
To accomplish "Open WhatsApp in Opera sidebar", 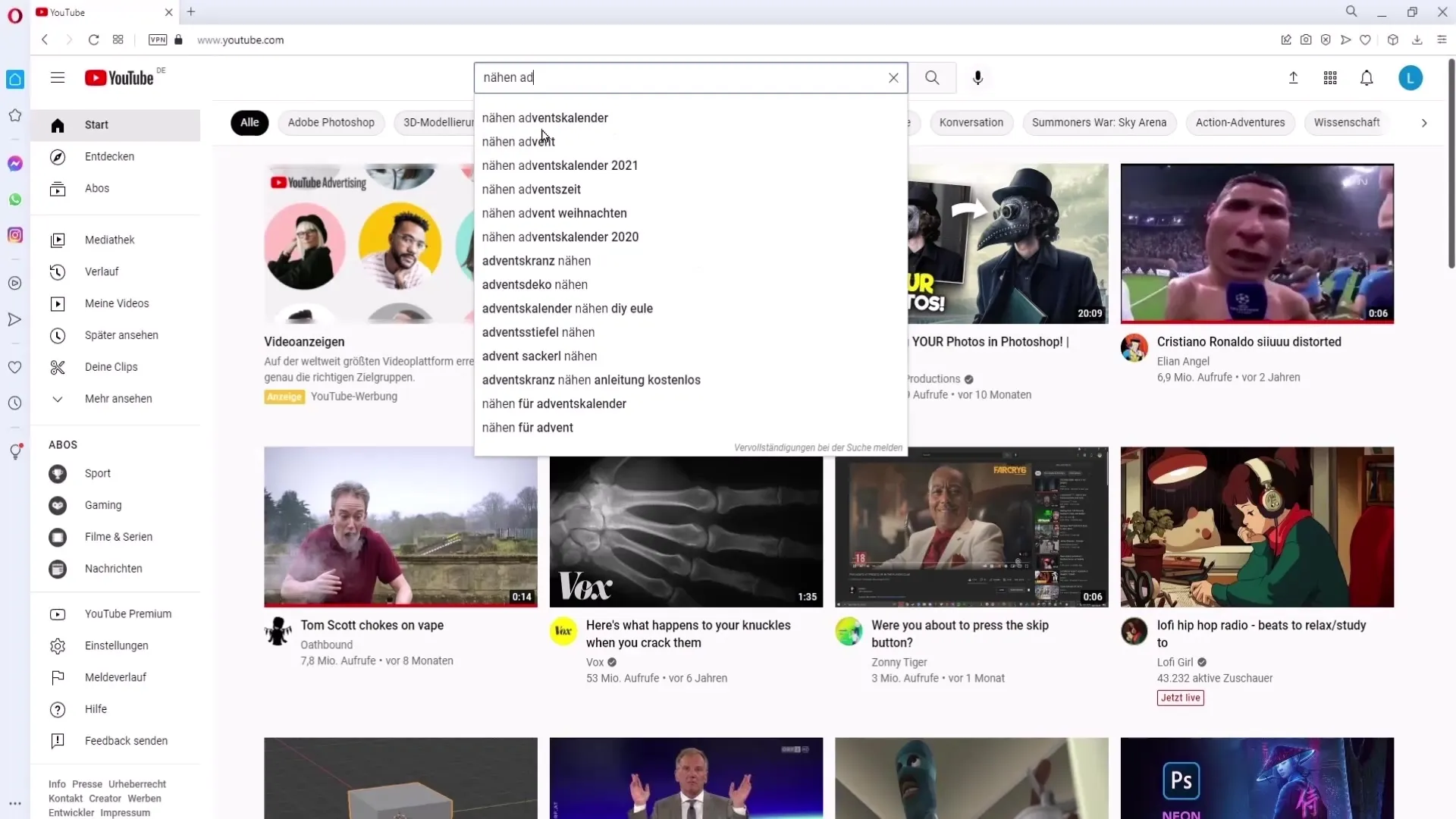I will point(15,199).
